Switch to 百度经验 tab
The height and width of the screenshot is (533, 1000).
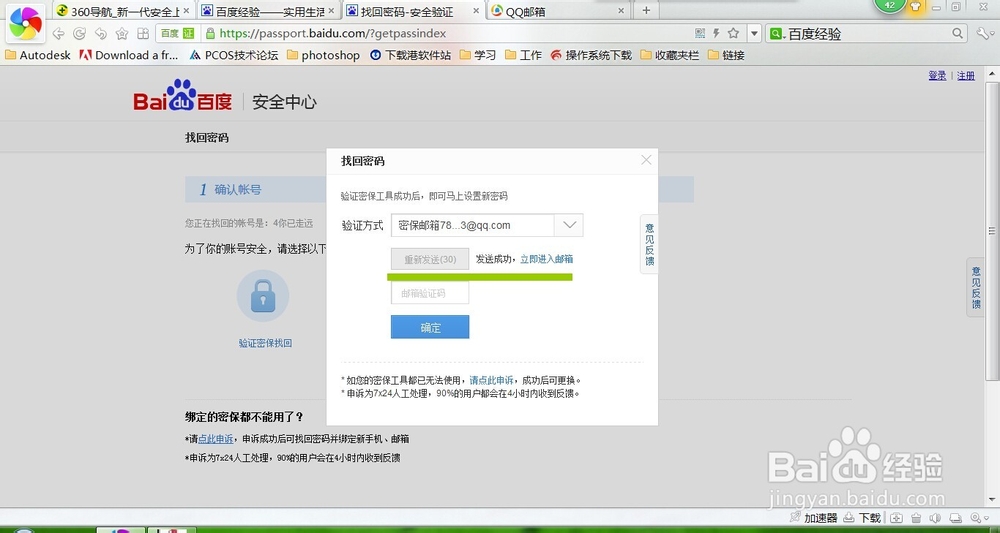pyautogui.click(x=269, y=11)
